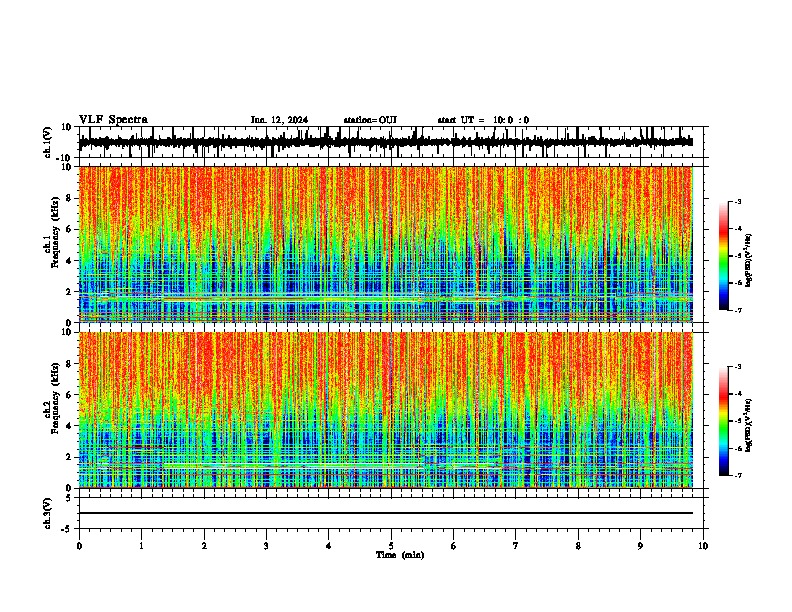Click the ch.1 colorbar's log(PSD) unit label
The width and height of the screenshot is (792, 612).
pyautogui.click(x=748, y=261)
